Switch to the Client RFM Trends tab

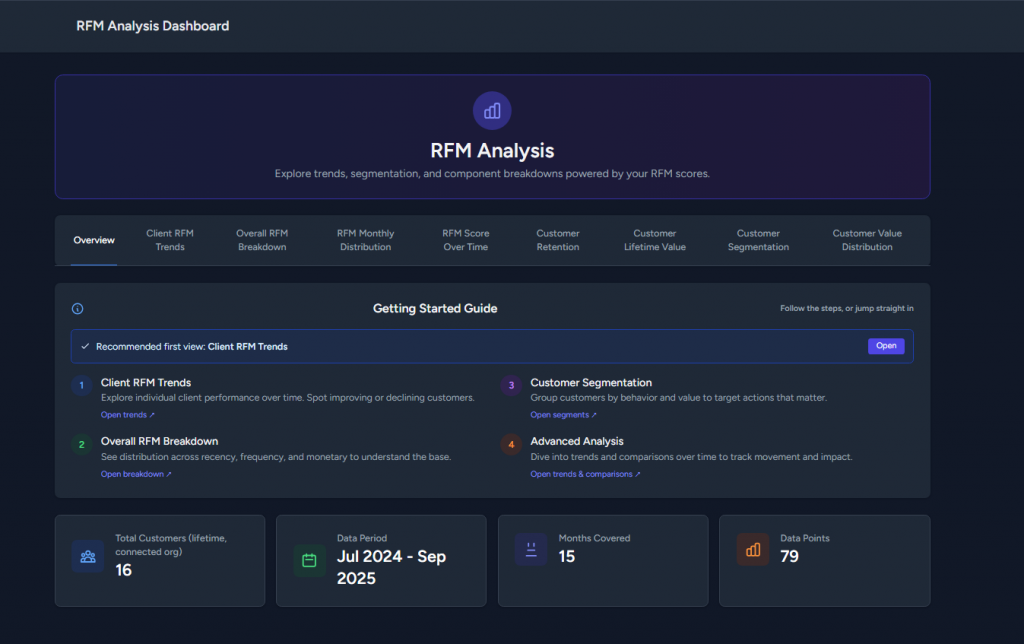coord(170,240)
